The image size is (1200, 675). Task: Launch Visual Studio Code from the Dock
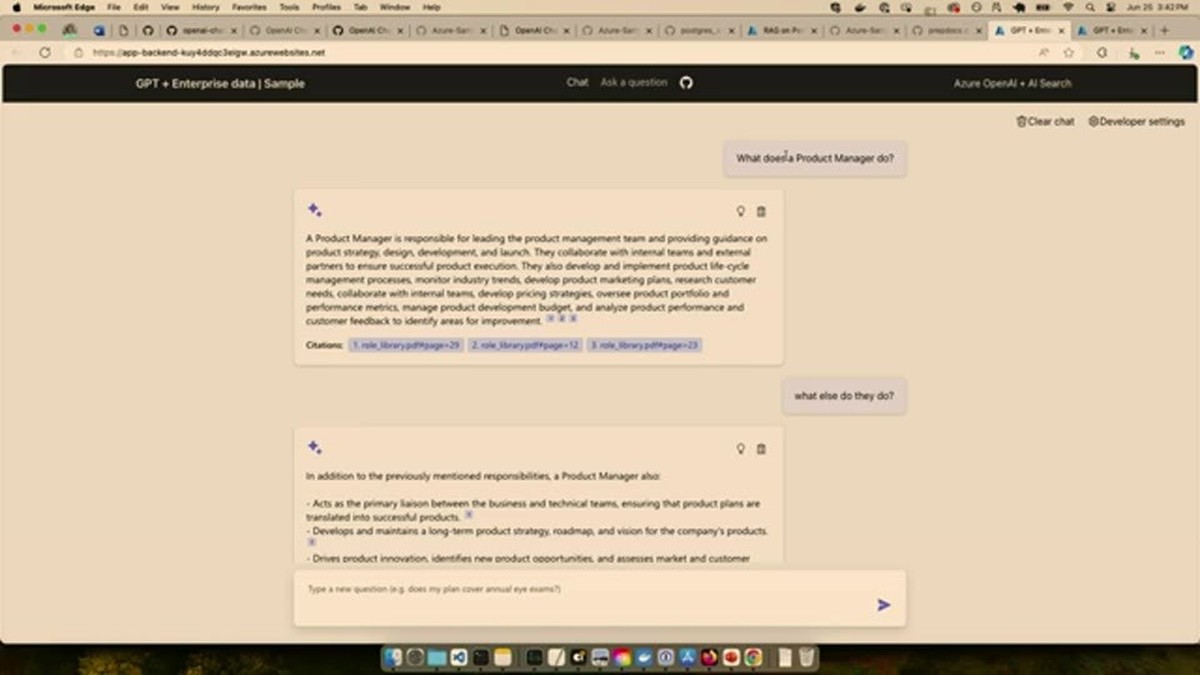459,657
